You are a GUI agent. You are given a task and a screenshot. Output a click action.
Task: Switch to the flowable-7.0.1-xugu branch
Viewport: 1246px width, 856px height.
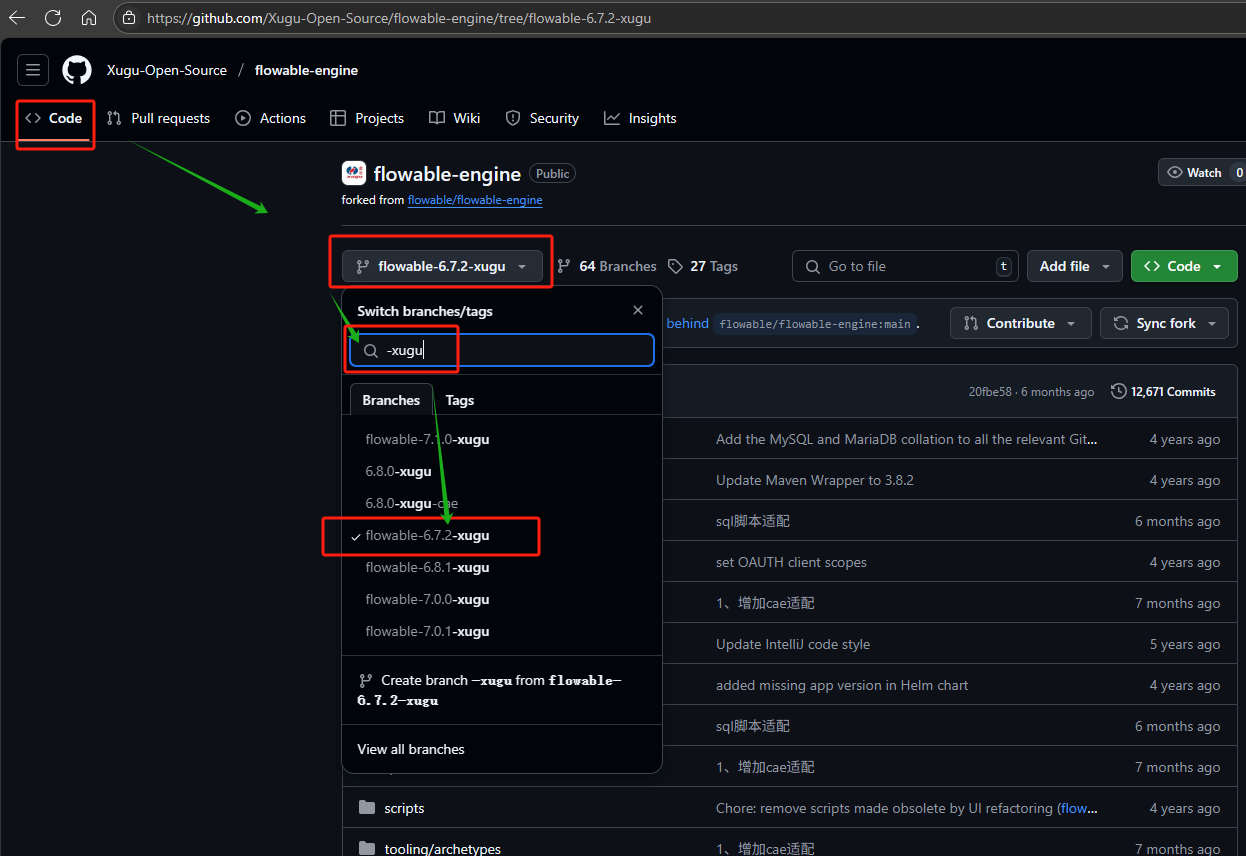pos(427,632)
